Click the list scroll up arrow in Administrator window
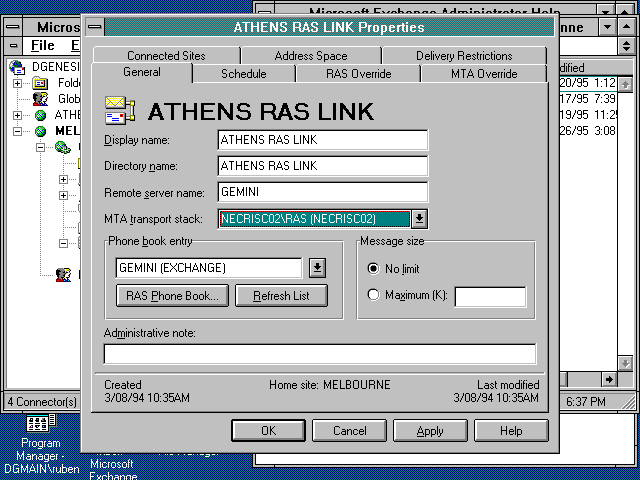The width and height of the screenshot is (640, 480). click(x=625, y=85)
